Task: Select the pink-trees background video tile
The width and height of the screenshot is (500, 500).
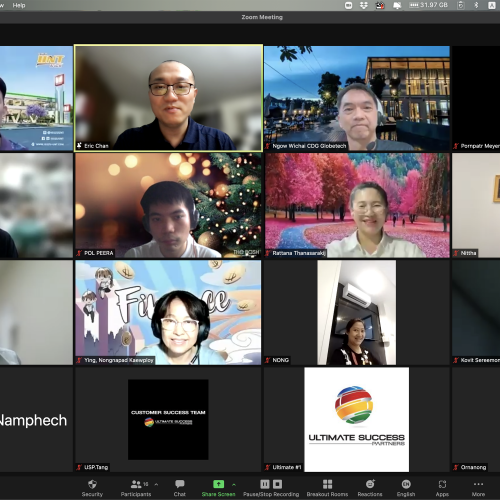Action: 357,205
